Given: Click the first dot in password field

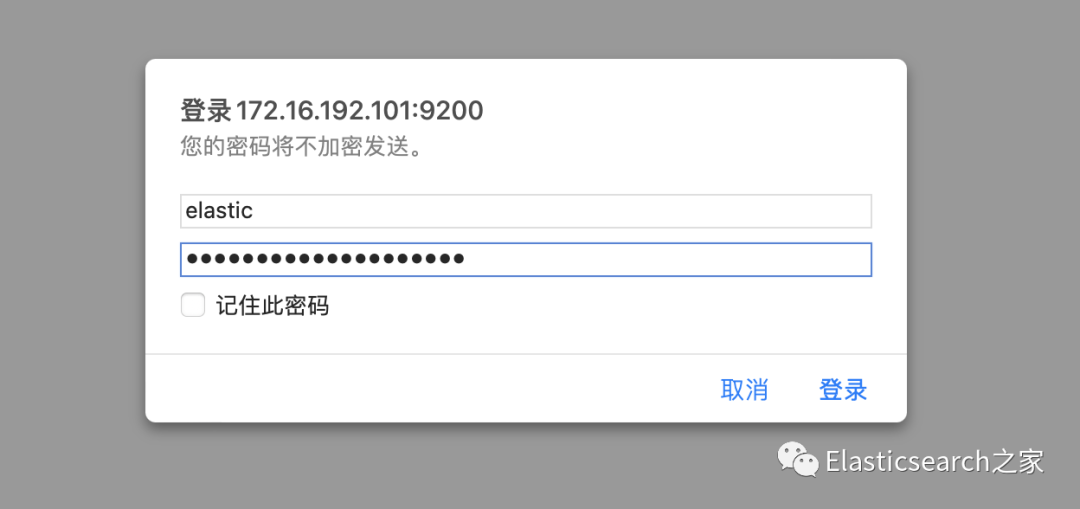Looking at the screenshot, I should (192, 259).
